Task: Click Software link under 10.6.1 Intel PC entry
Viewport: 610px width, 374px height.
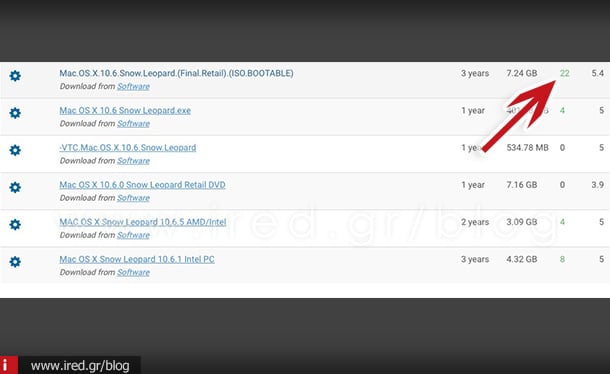Action: tap(133, 272)
